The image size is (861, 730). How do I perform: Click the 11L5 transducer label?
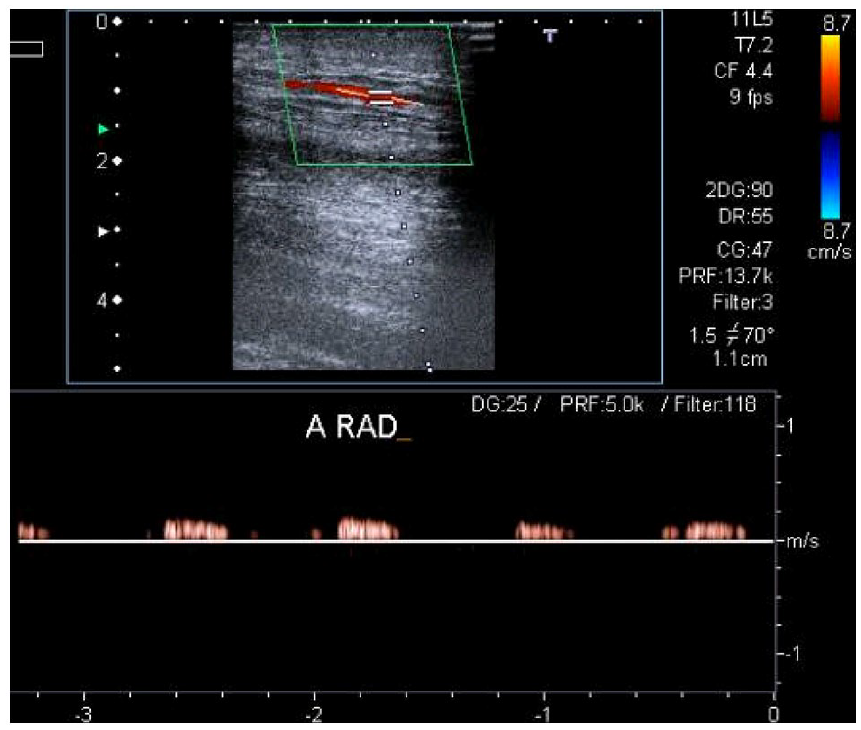click(752, 19)
